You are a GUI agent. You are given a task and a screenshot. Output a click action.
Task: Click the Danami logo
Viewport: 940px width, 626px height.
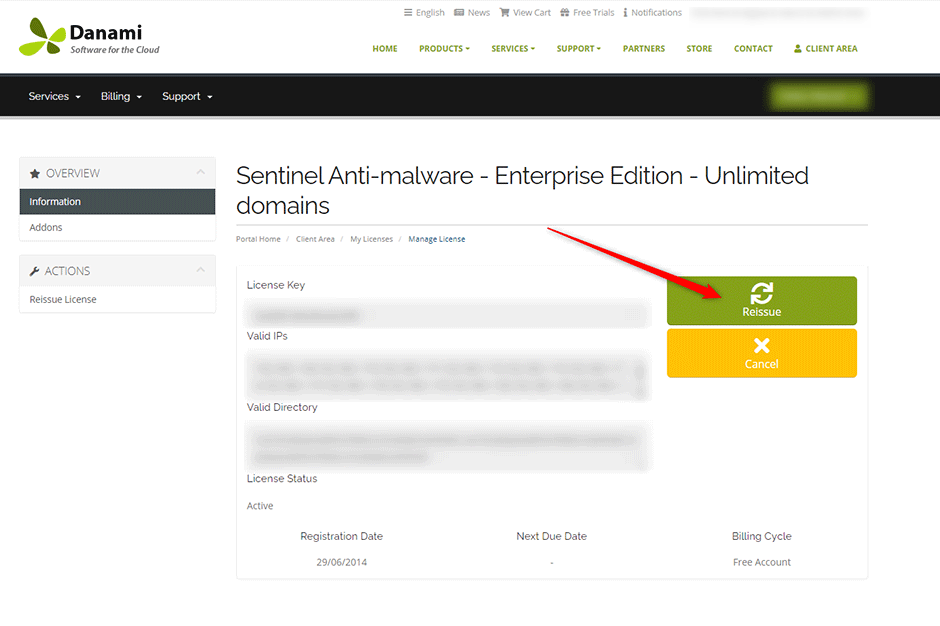click(x=89, y=37)
